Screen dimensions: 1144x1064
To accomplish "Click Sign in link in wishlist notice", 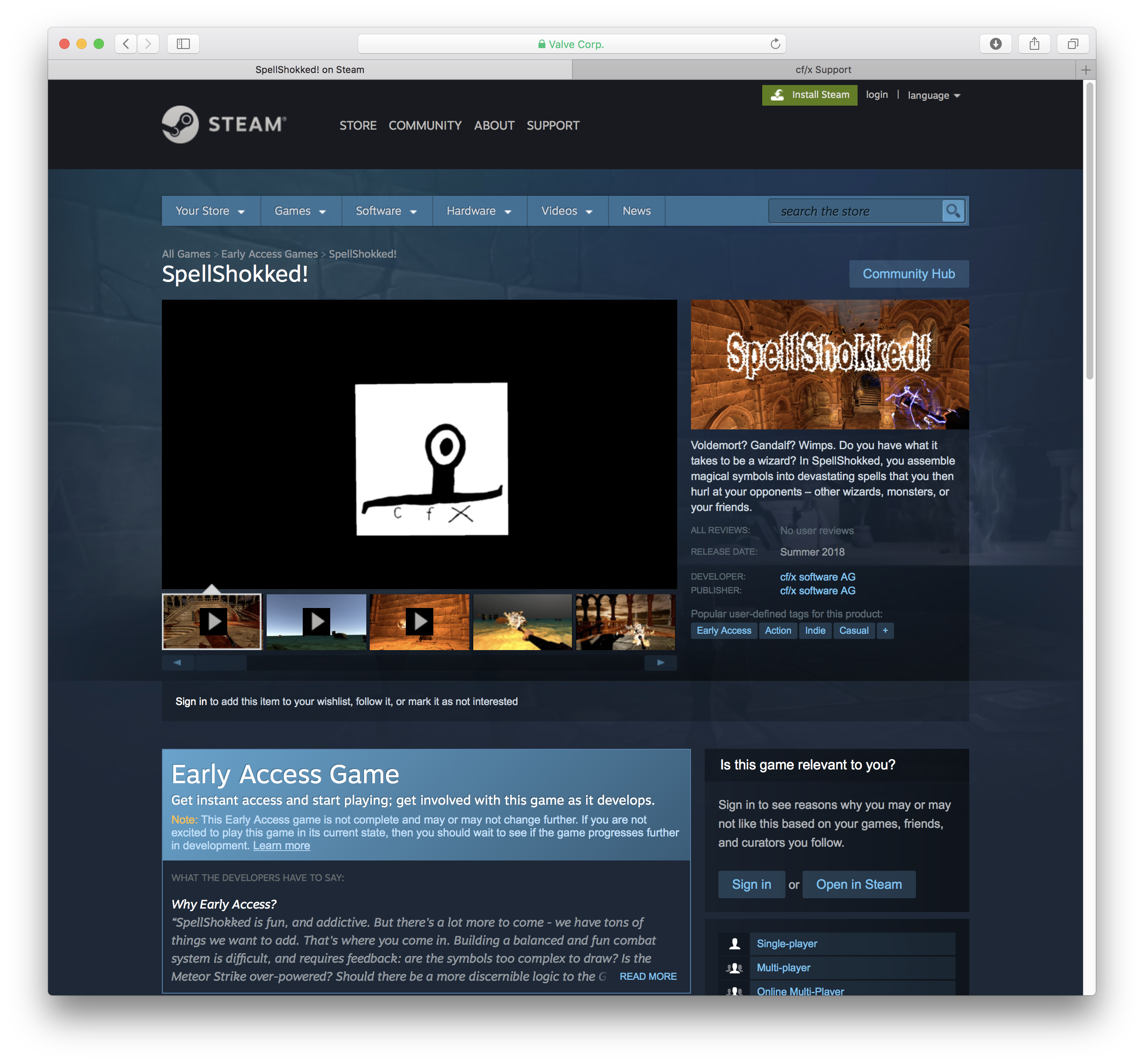I will [x=191, y=702].
